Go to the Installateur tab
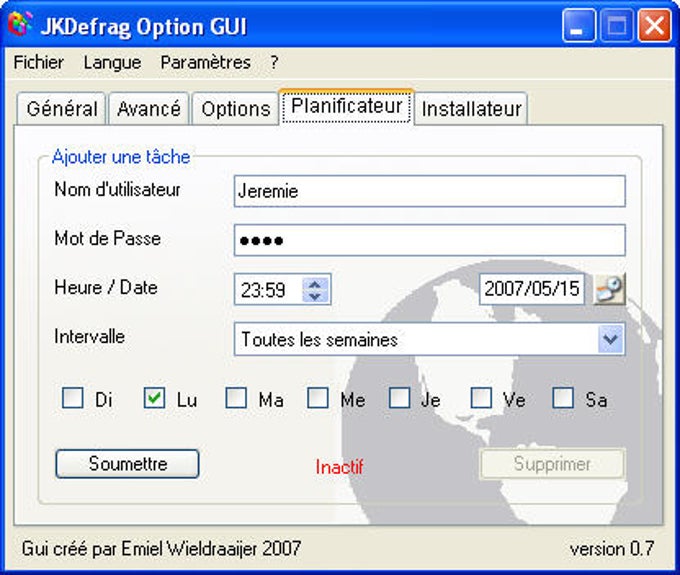This screenshot has width=680, height=575. point(471,108)
